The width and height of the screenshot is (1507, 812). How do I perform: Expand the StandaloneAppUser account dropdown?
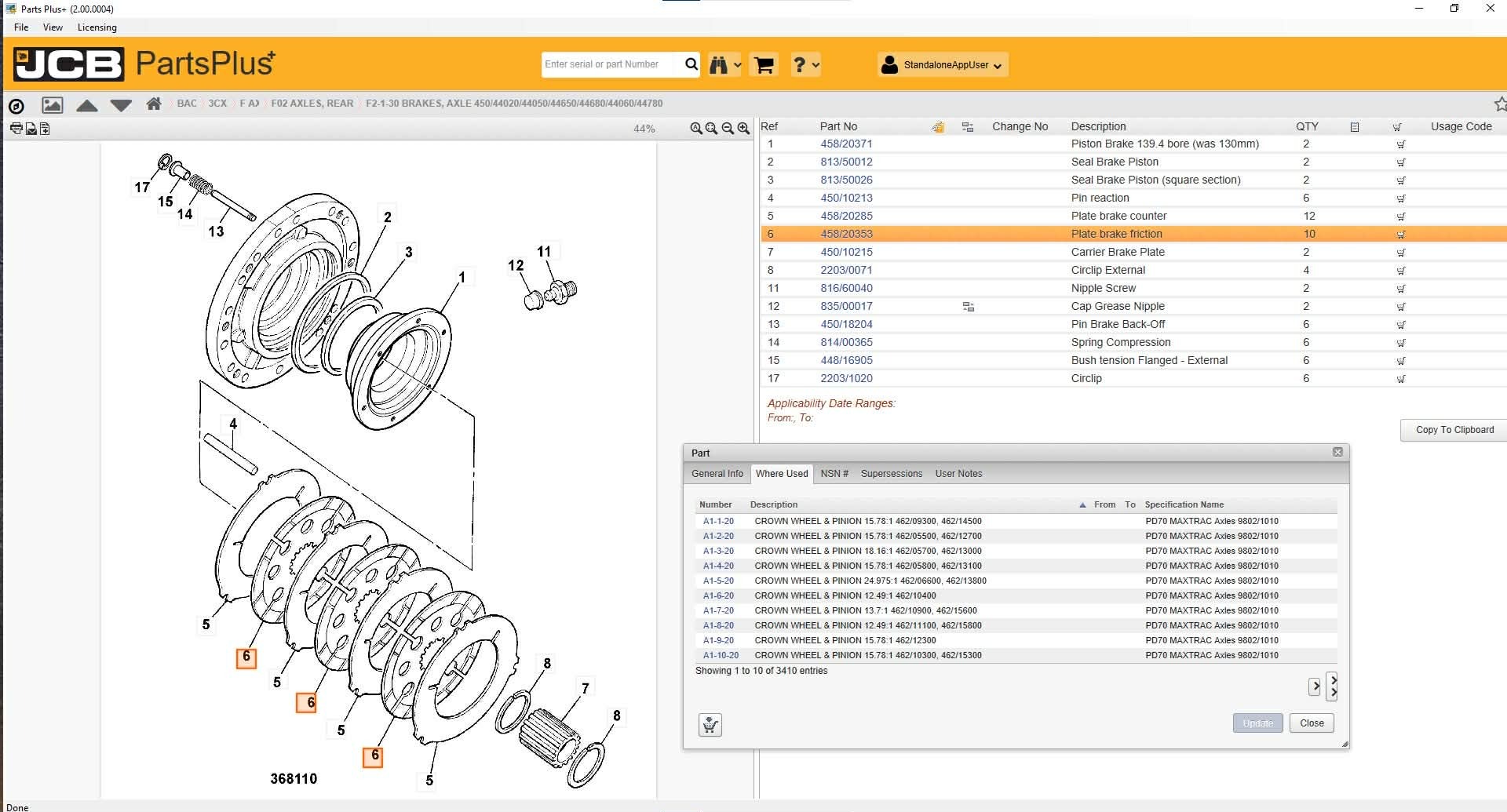click(942, 64)
